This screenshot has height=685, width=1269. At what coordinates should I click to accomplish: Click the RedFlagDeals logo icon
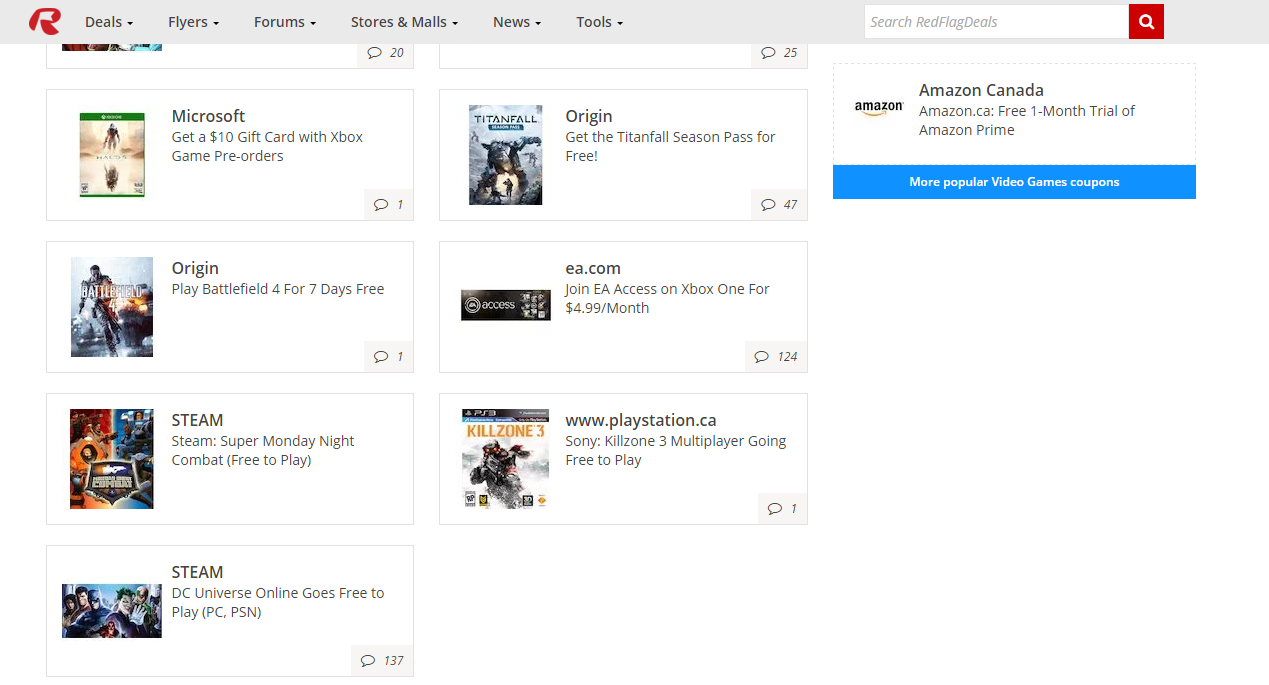point(44,21)
